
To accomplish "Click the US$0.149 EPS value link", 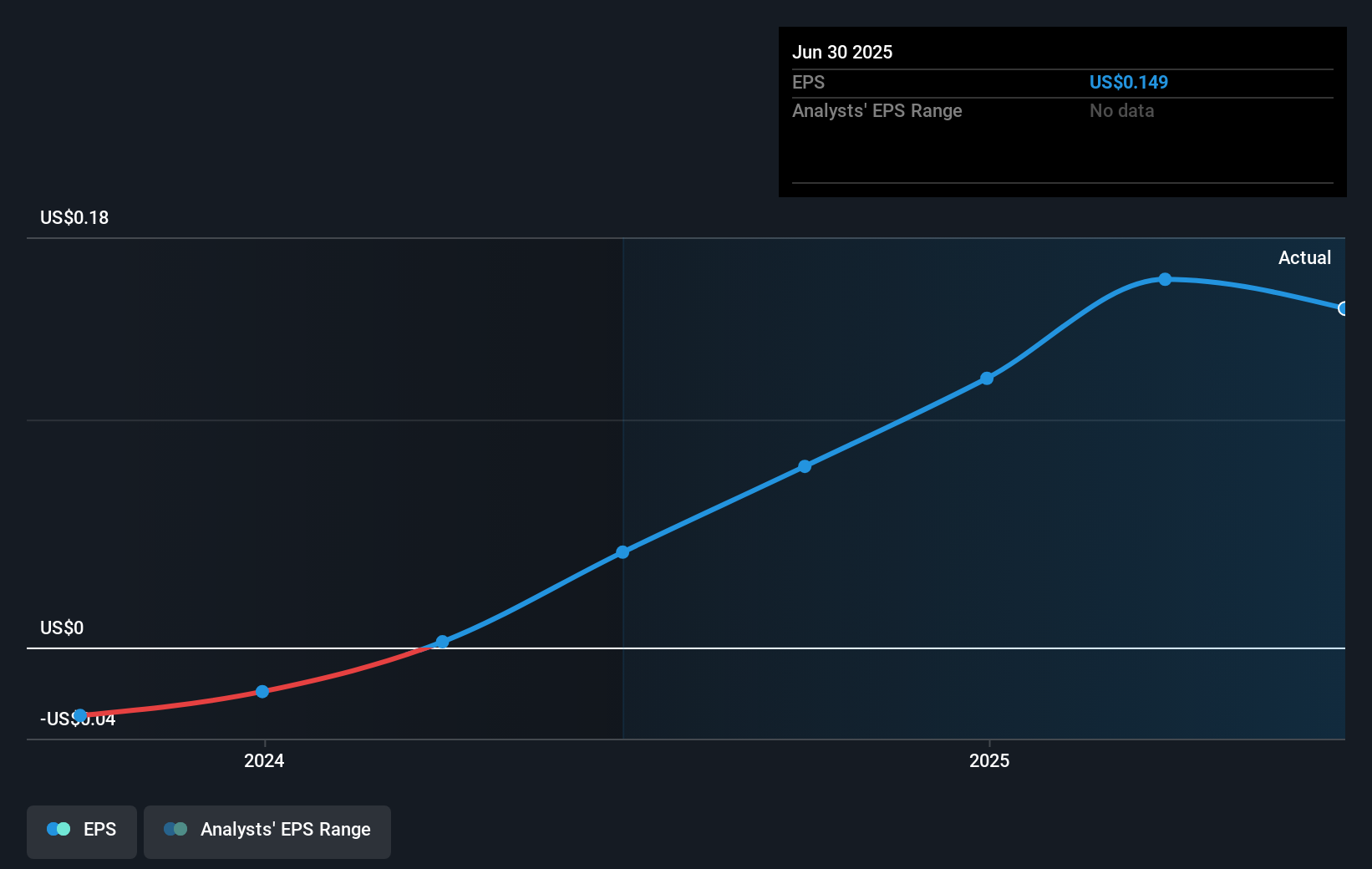I will pyautogui.click(x=1129, y=82).
